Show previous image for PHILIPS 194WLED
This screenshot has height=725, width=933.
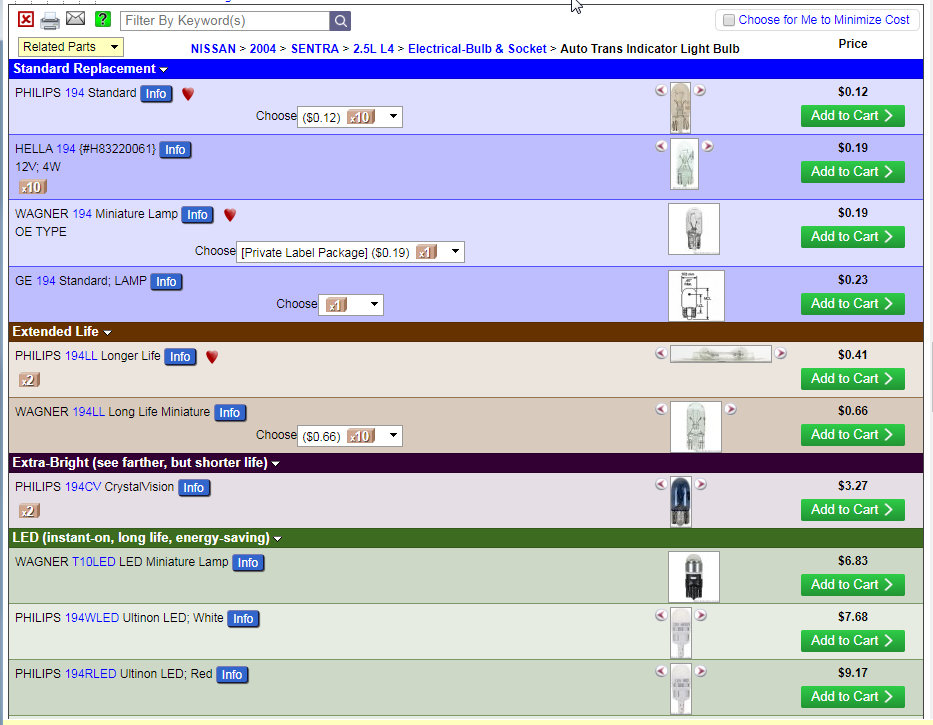click(x=661, y=615)
